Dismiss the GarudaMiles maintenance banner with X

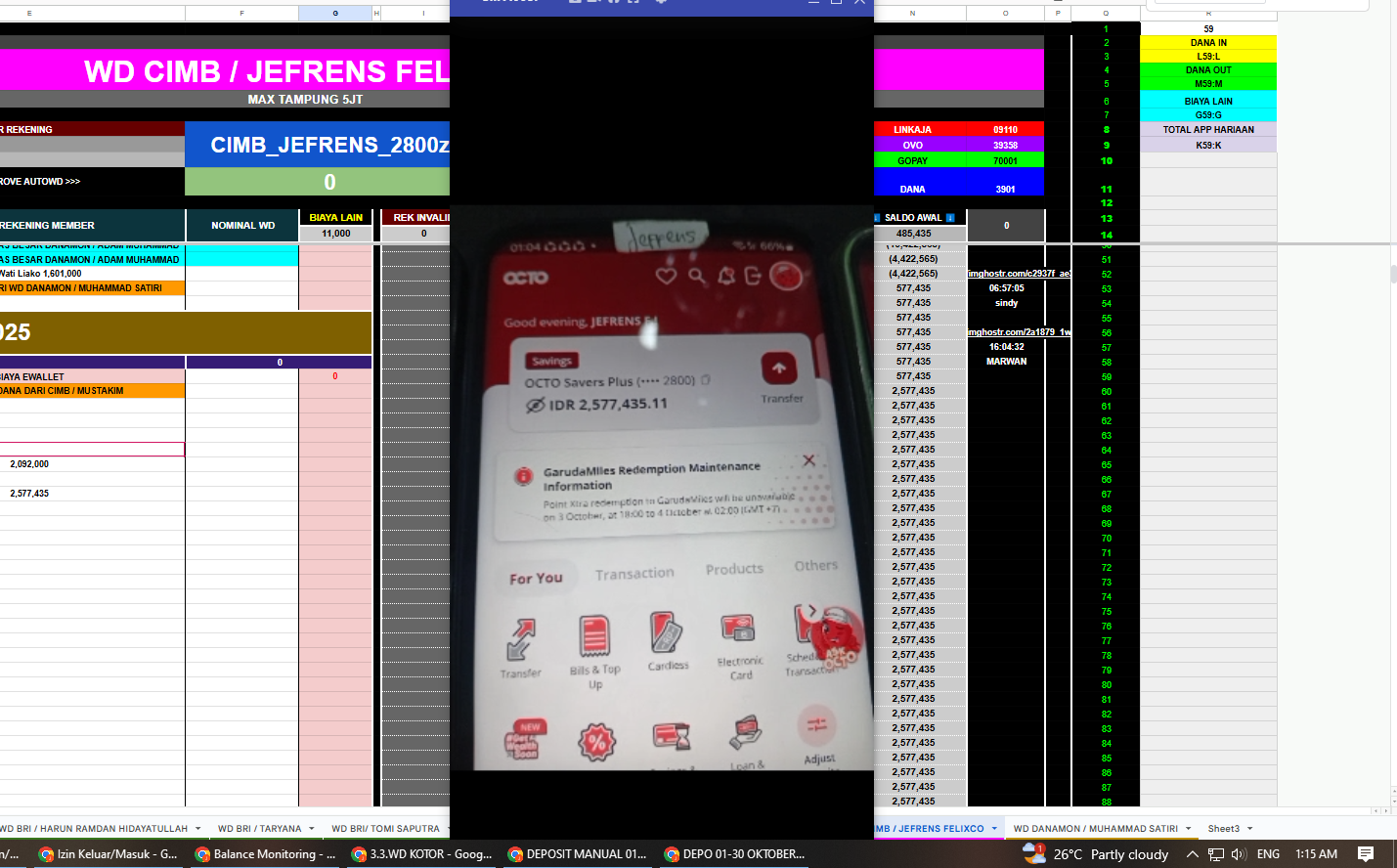[808, 460]
